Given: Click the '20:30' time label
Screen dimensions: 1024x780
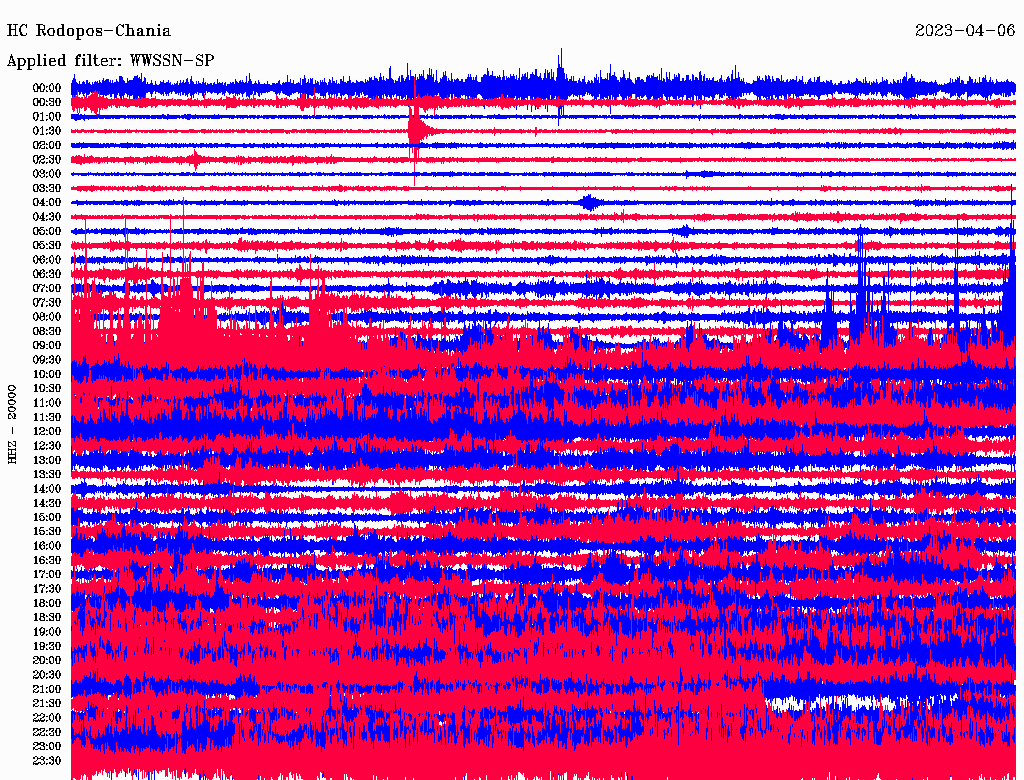Looking at the screenshot, I should (x=47, y=675).
